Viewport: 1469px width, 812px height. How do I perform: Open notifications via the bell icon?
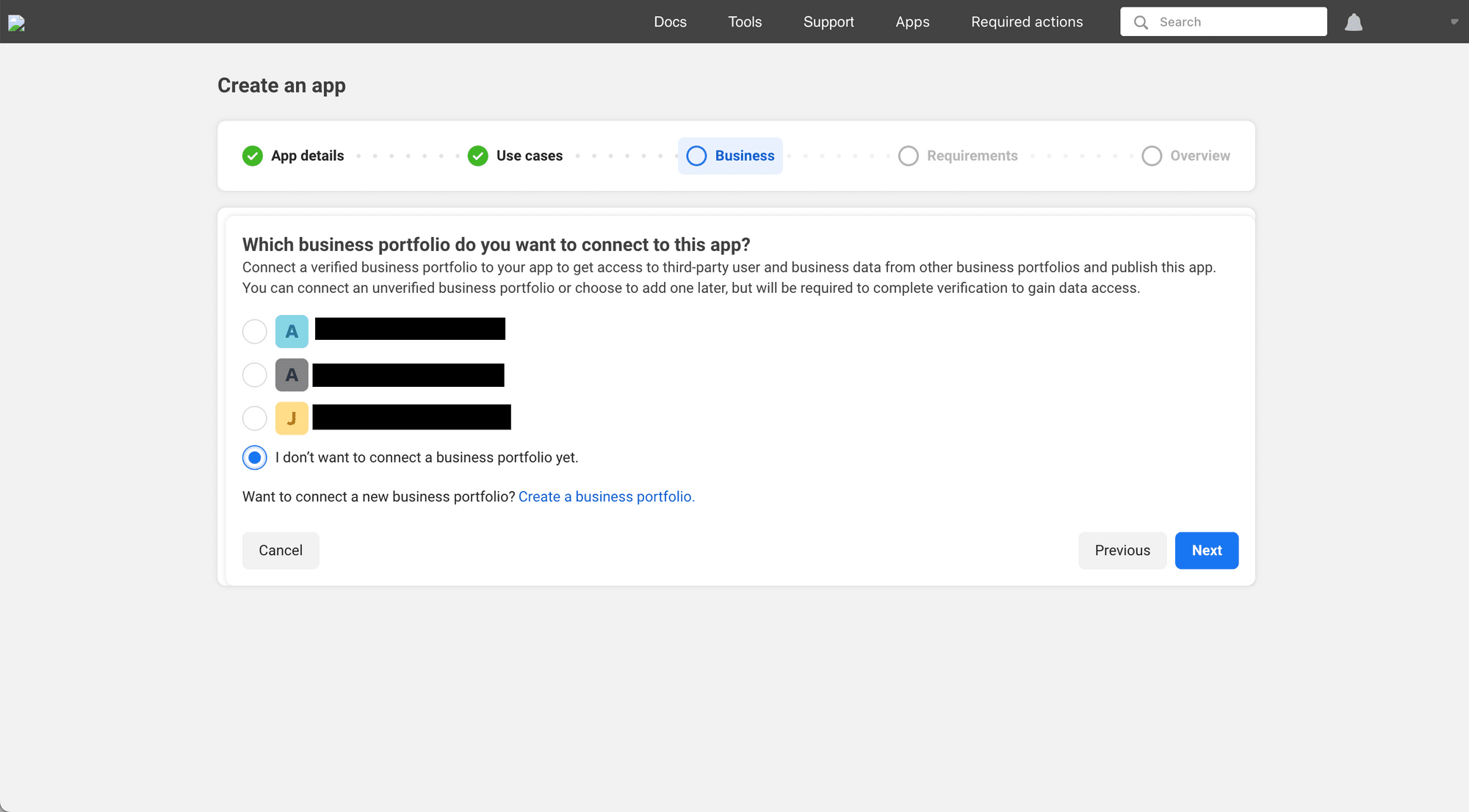tap(1354, 22)
